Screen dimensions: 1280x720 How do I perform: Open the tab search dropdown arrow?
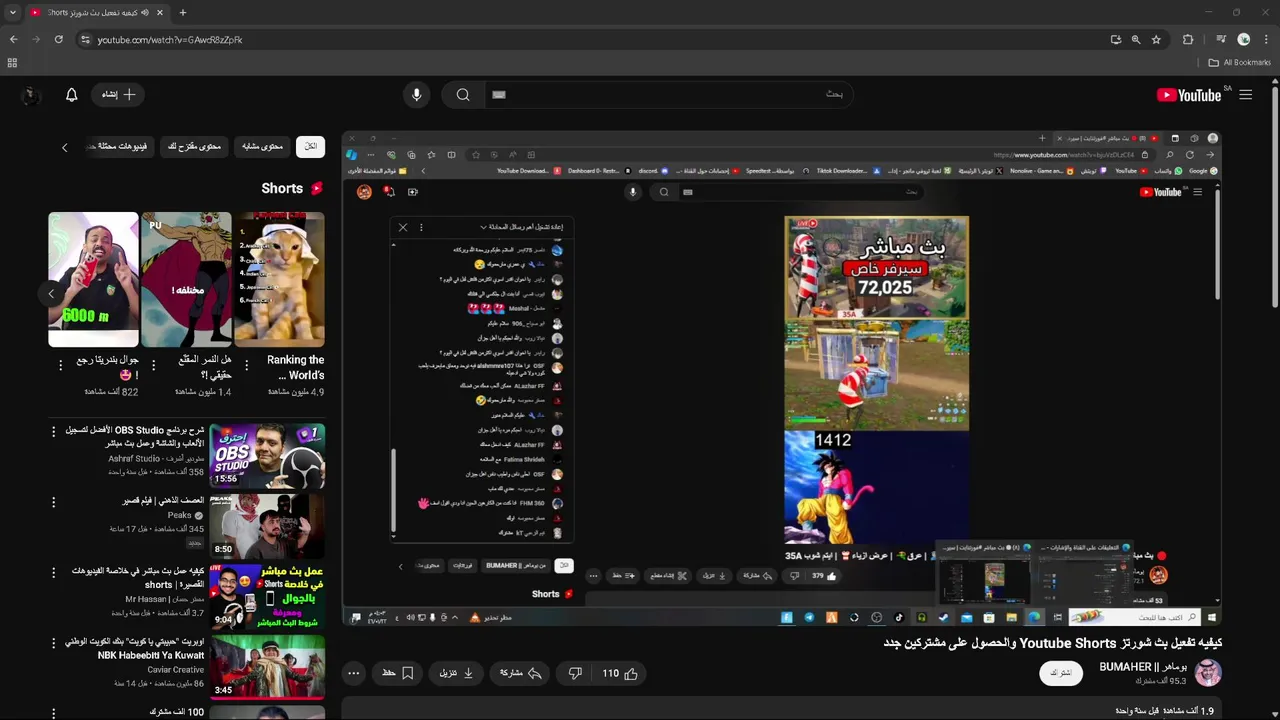coord(12,12)
